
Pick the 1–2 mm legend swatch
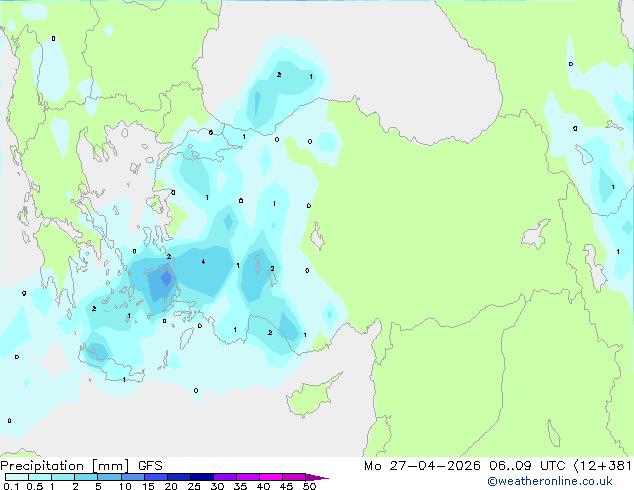coord(63,477)
